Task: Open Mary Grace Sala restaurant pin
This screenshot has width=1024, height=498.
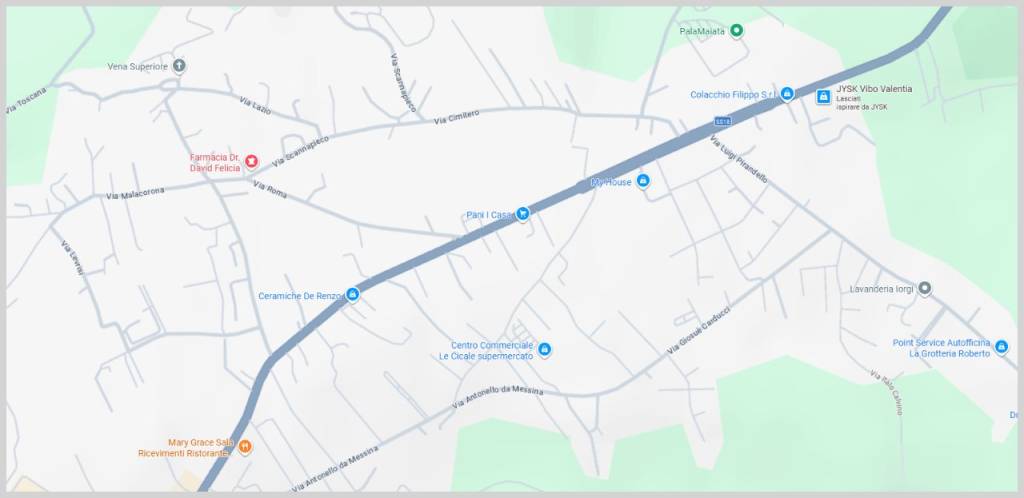Action: [245, 447]
